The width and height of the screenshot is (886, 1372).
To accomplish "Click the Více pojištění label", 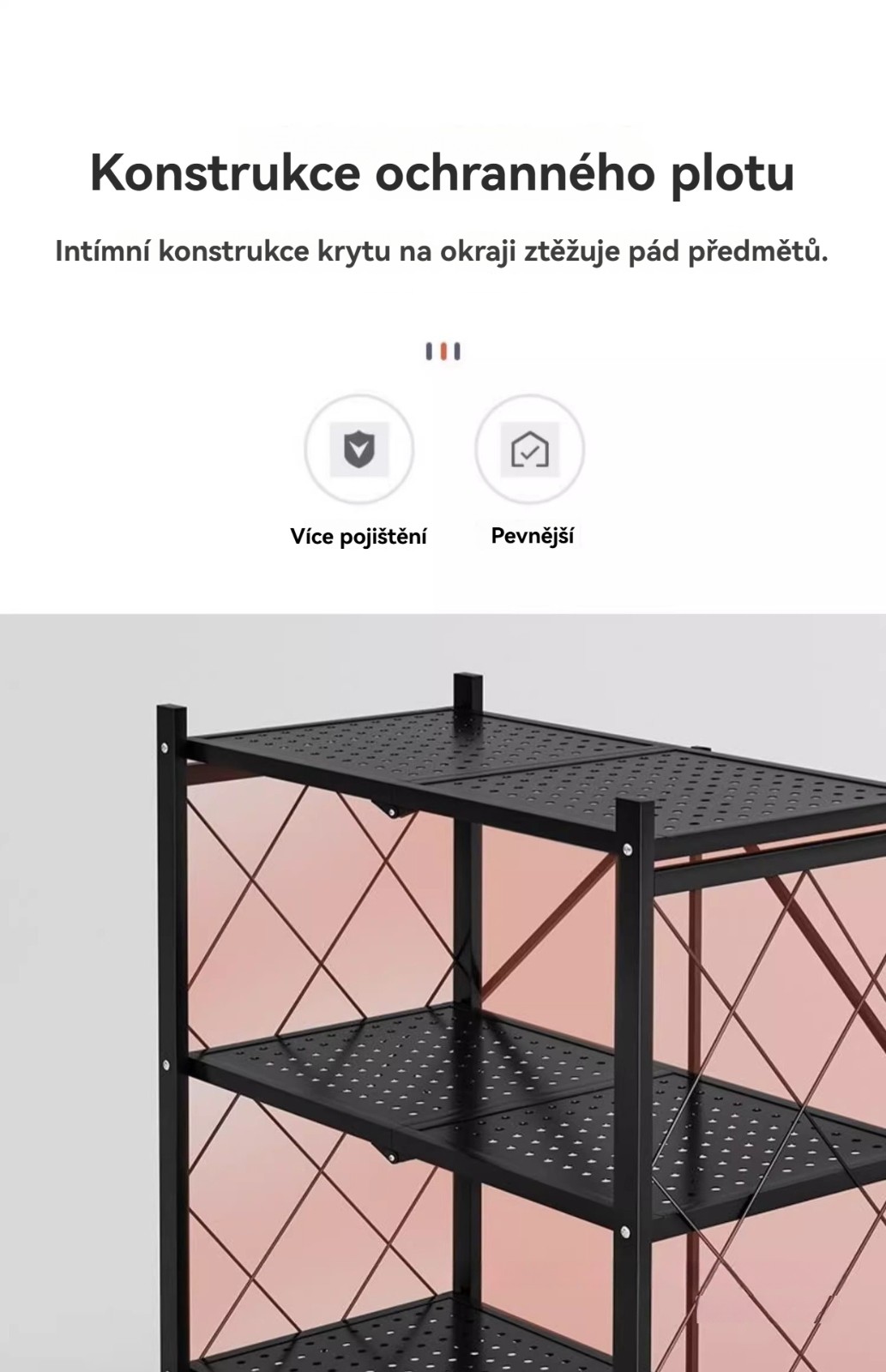I will [359, 537].
